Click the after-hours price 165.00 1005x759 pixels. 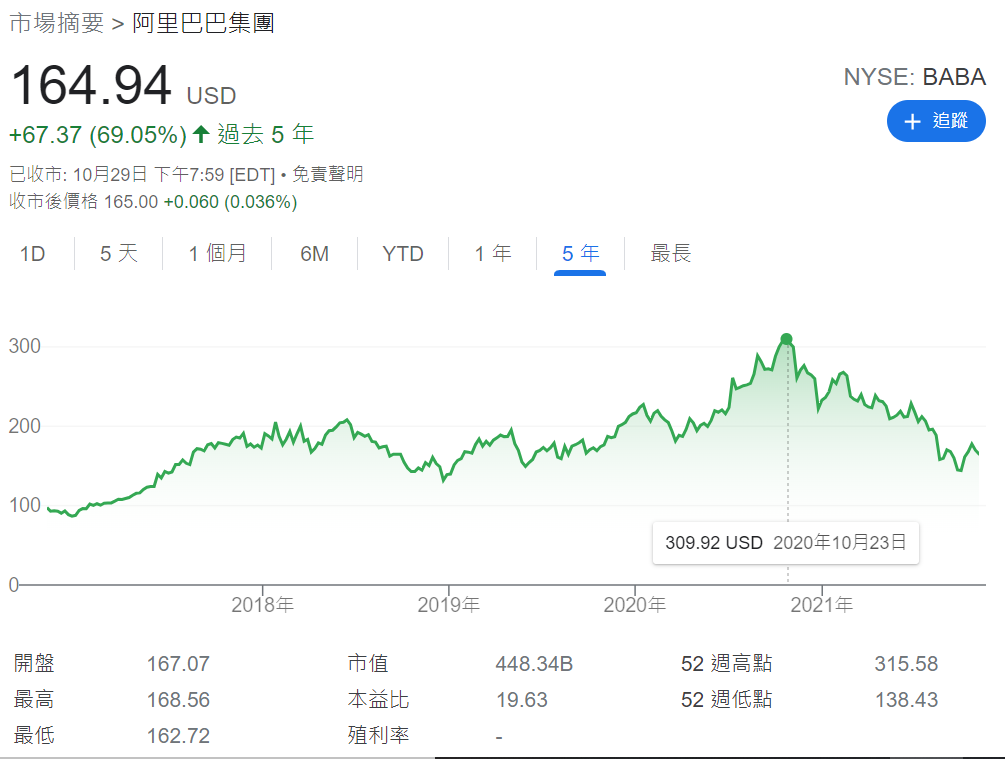[x=131, y=202]
